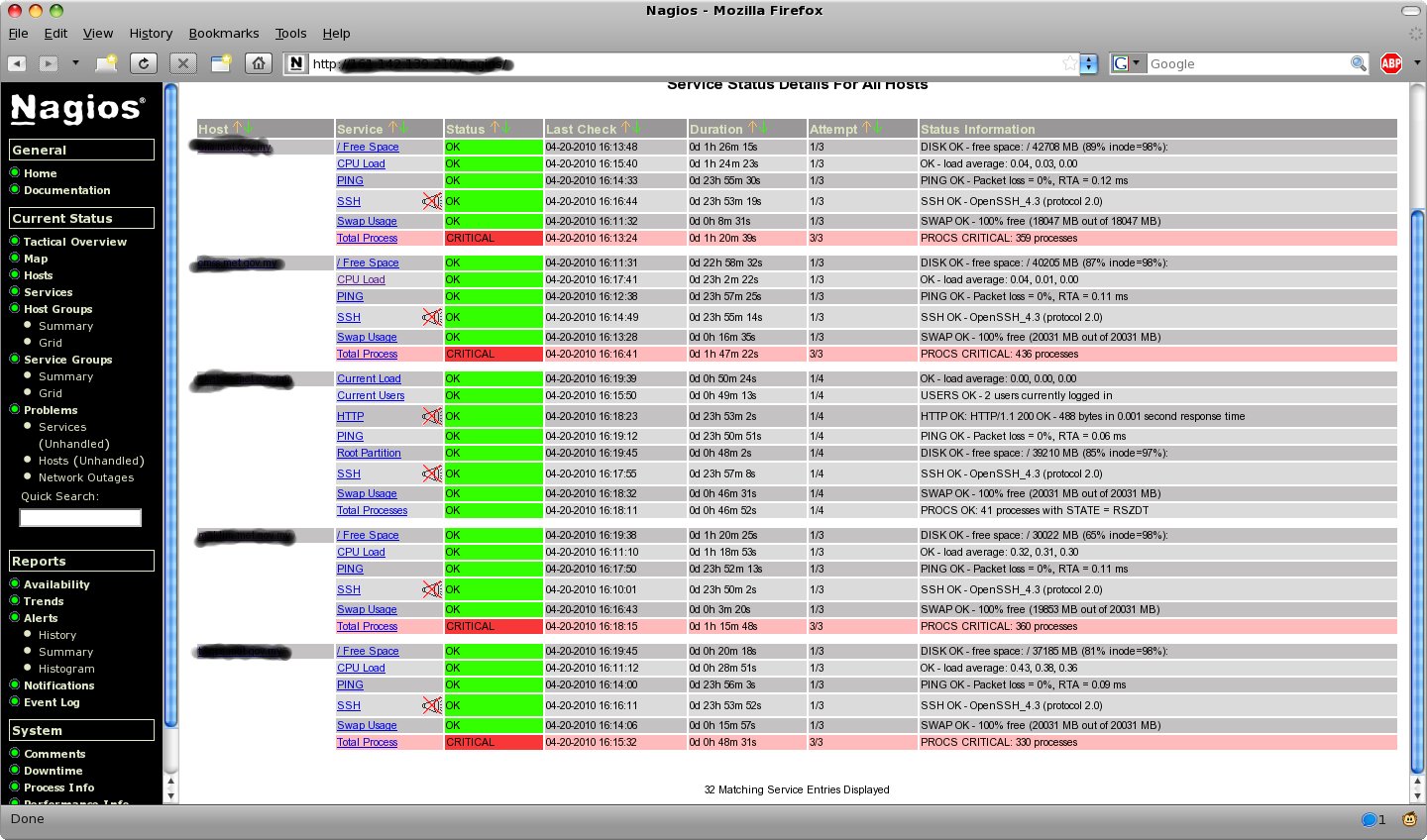Open the Tools menu

pyautogui.click(x=290, y=33)
